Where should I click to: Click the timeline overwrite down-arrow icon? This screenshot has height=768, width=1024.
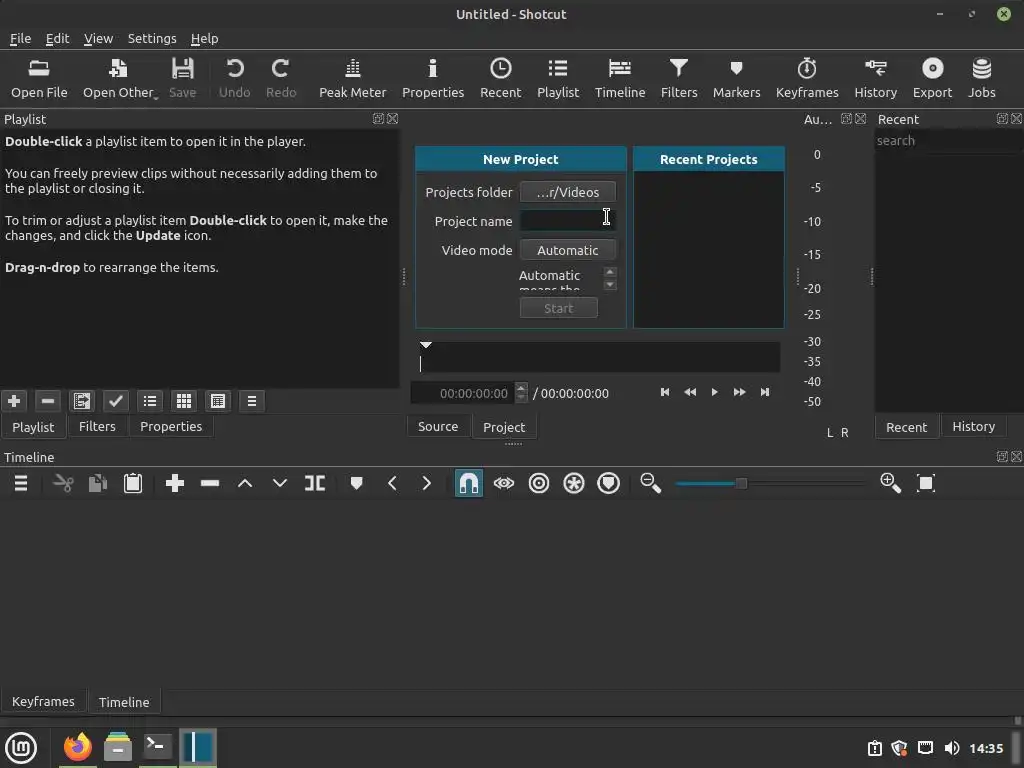[280, 483]
